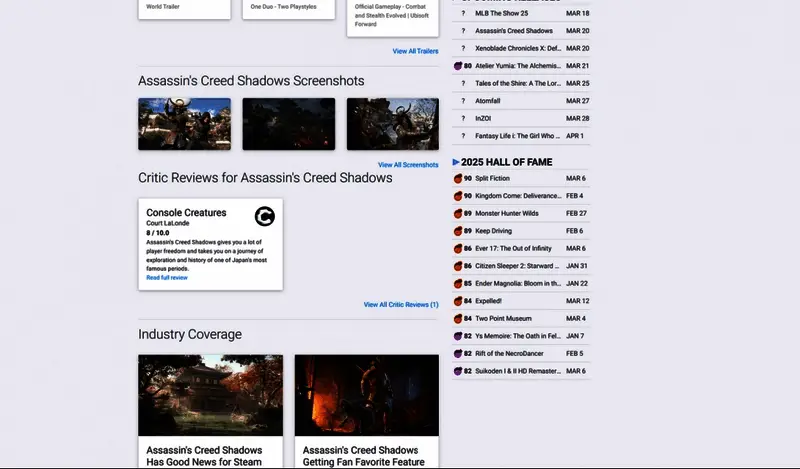Screen dimensions: 800x469
Task: Click the Citizen Sleeper 2 score icon
Action: click(458, 266)
